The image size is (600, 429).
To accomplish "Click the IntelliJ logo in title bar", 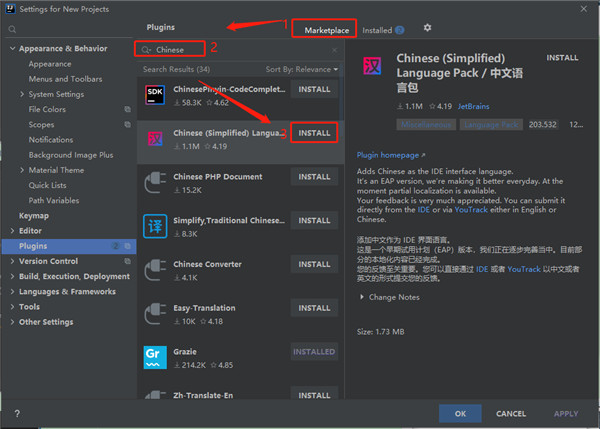I will click(10, 9).
